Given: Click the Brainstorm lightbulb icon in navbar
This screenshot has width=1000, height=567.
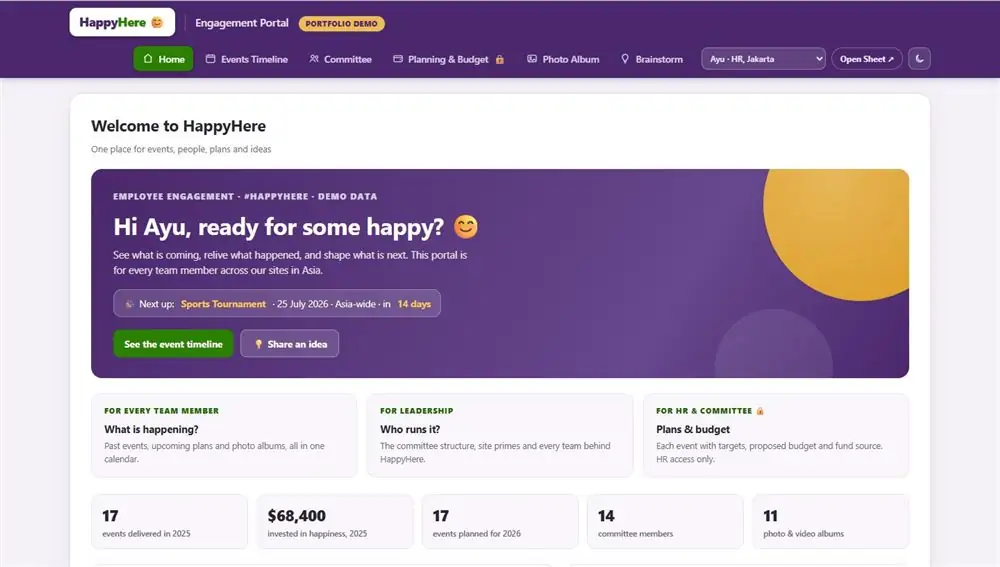Looking at the screenshot, I should coord(625,59).
